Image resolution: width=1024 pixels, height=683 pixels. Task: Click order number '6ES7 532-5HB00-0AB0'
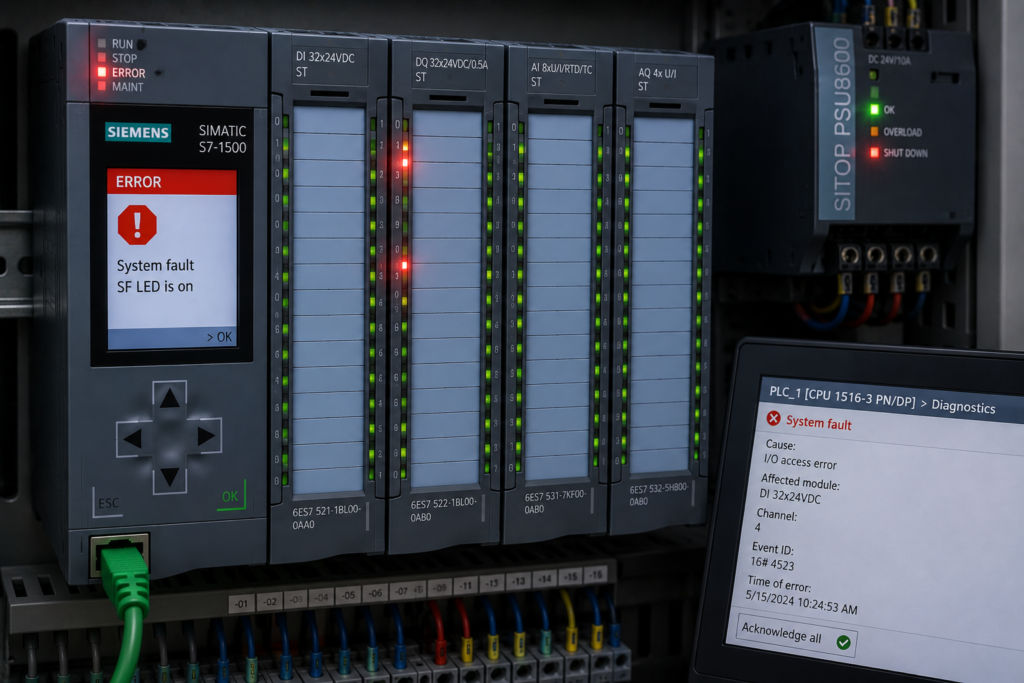[x=658, y=495]
